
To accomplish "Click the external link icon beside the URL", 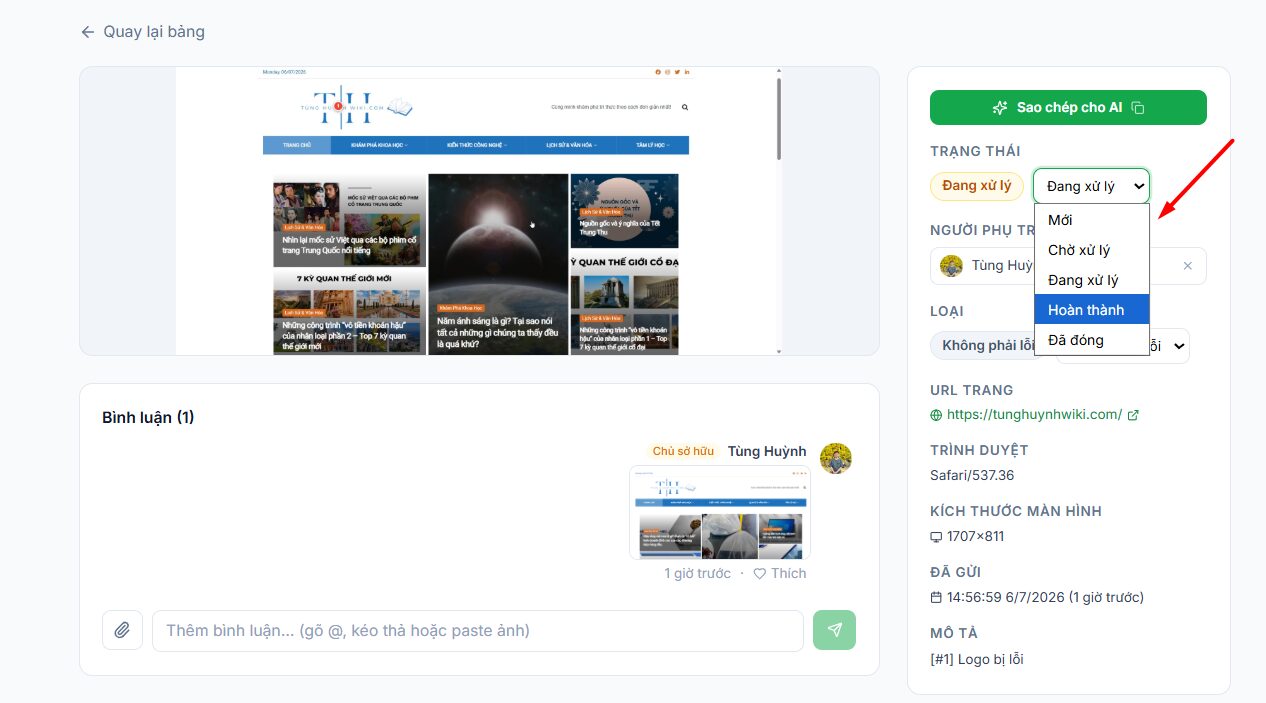I will click(1133, 415).
